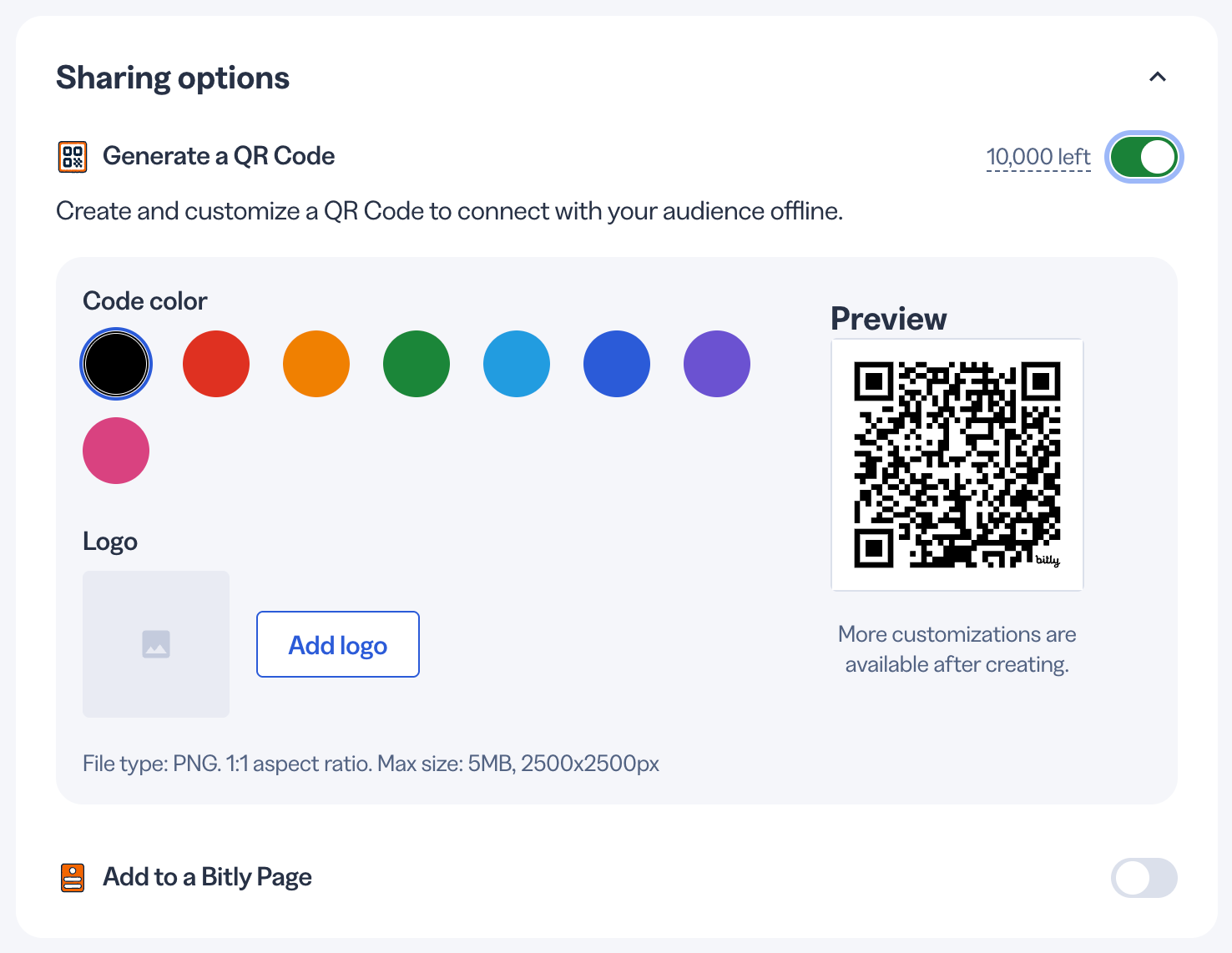Viewport: 1232px width, 953px height.
Task: Pick the dark blue code color
Action: [x=617, y=364]
